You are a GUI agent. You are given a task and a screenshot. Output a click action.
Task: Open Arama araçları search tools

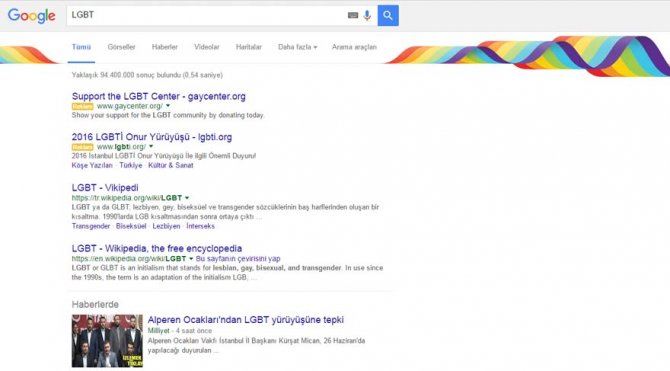[x=354, y=47]
